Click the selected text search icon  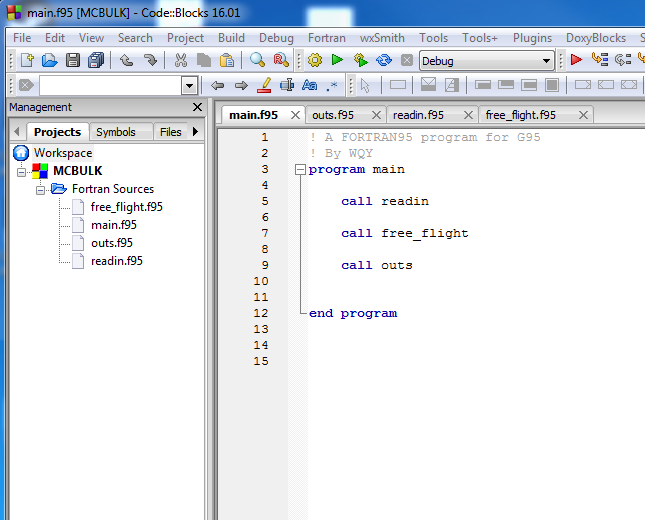pos(287,85)
